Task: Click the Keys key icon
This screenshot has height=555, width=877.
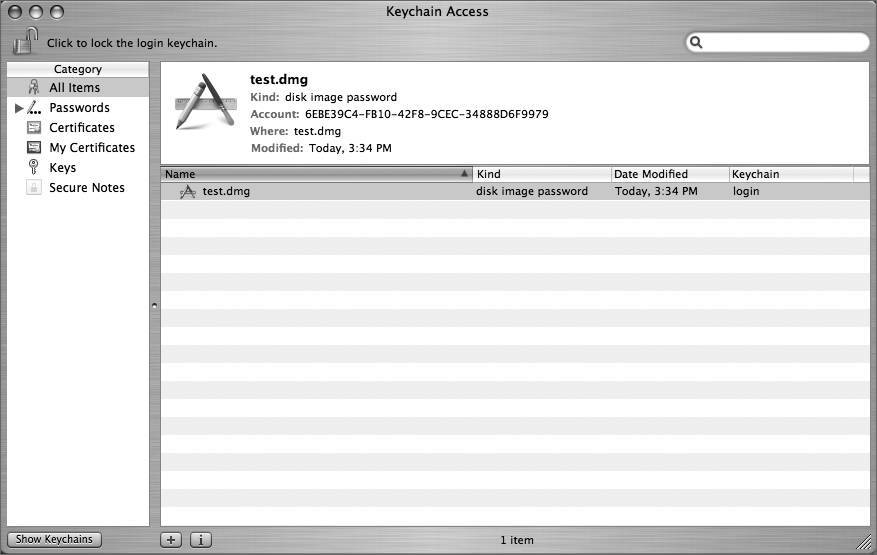Action: click(x=34, y=167)
